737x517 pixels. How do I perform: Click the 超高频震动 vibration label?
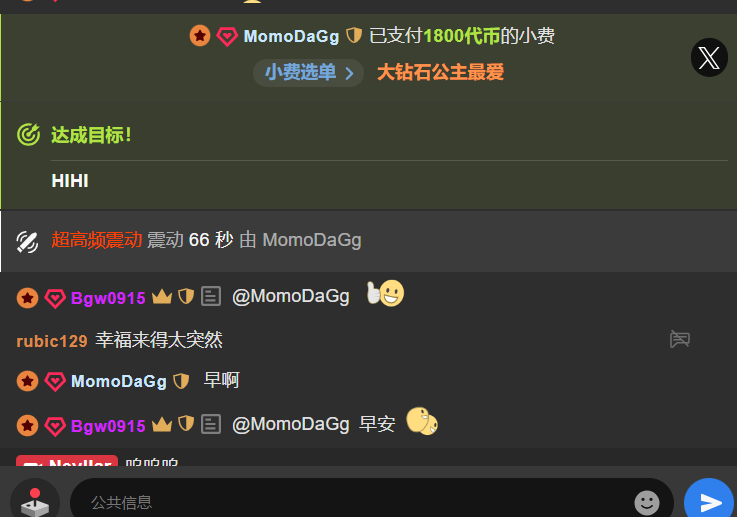[x=97, y=240]
